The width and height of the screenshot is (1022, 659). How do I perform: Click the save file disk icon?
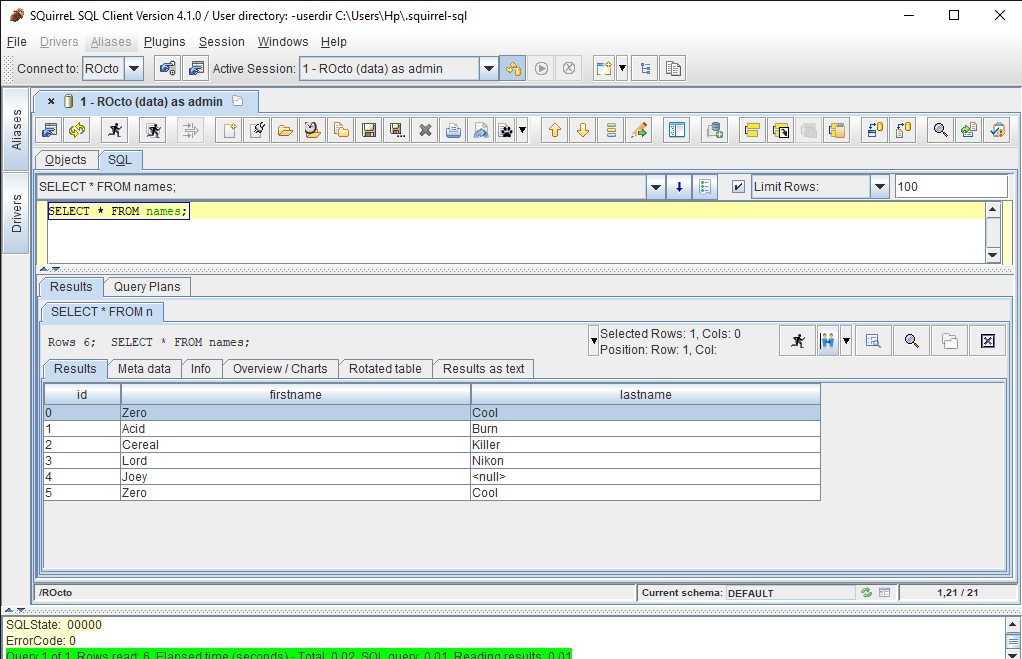point(369,130)
